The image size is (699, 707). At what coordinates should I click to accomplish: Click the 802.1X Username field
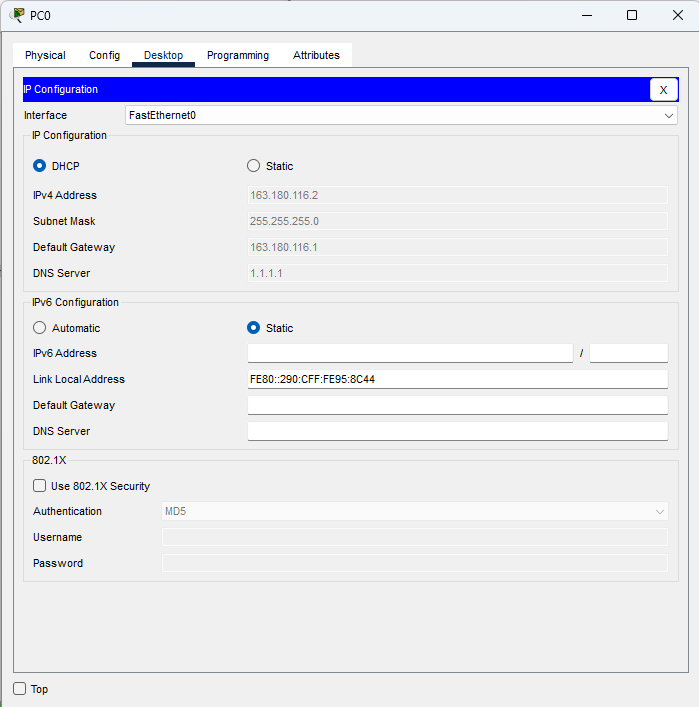[x=415, y=537]
